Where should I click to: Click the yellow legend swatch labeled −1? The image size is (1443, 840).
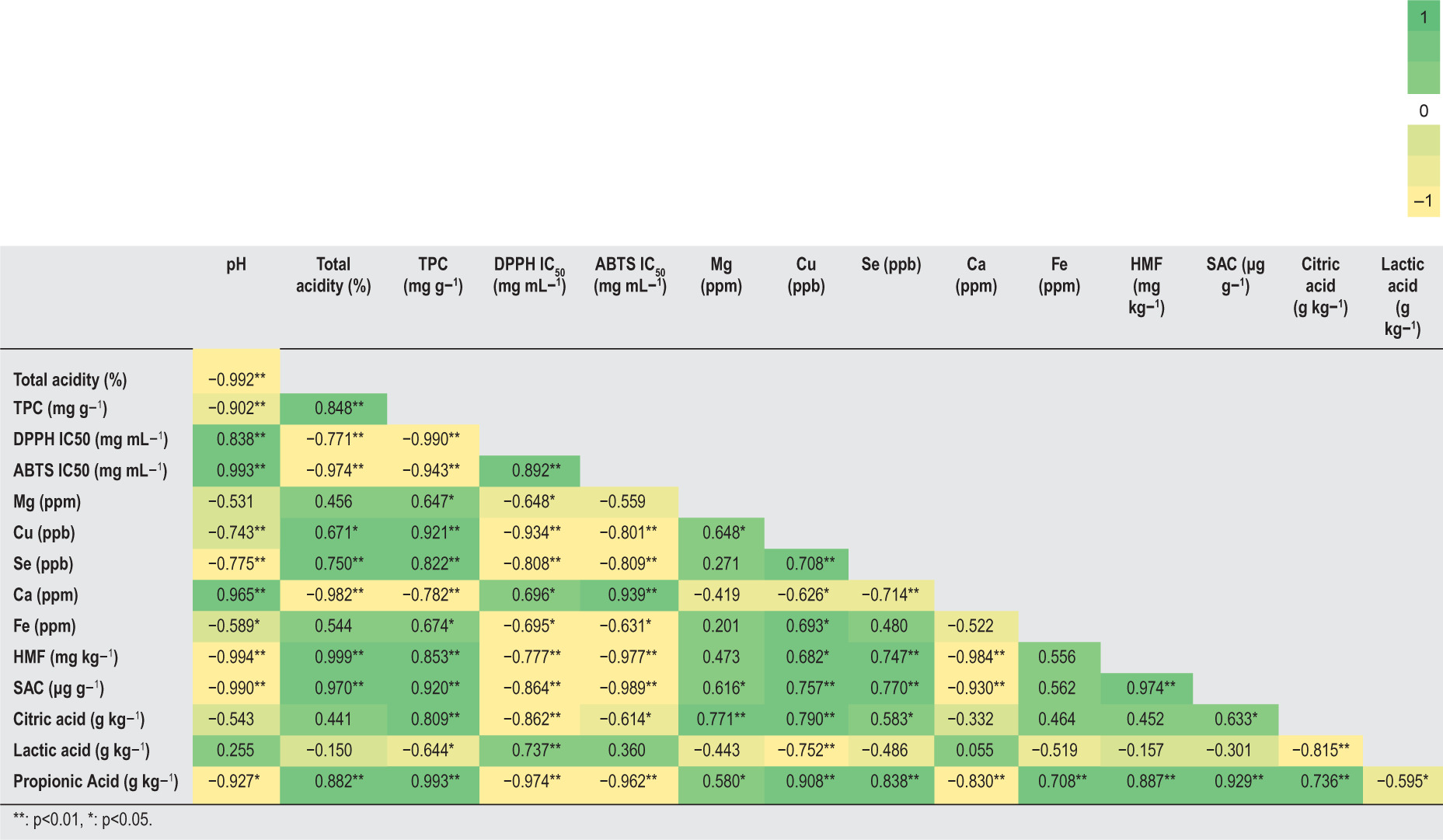pyautogui.click(x=1424, y=201)
